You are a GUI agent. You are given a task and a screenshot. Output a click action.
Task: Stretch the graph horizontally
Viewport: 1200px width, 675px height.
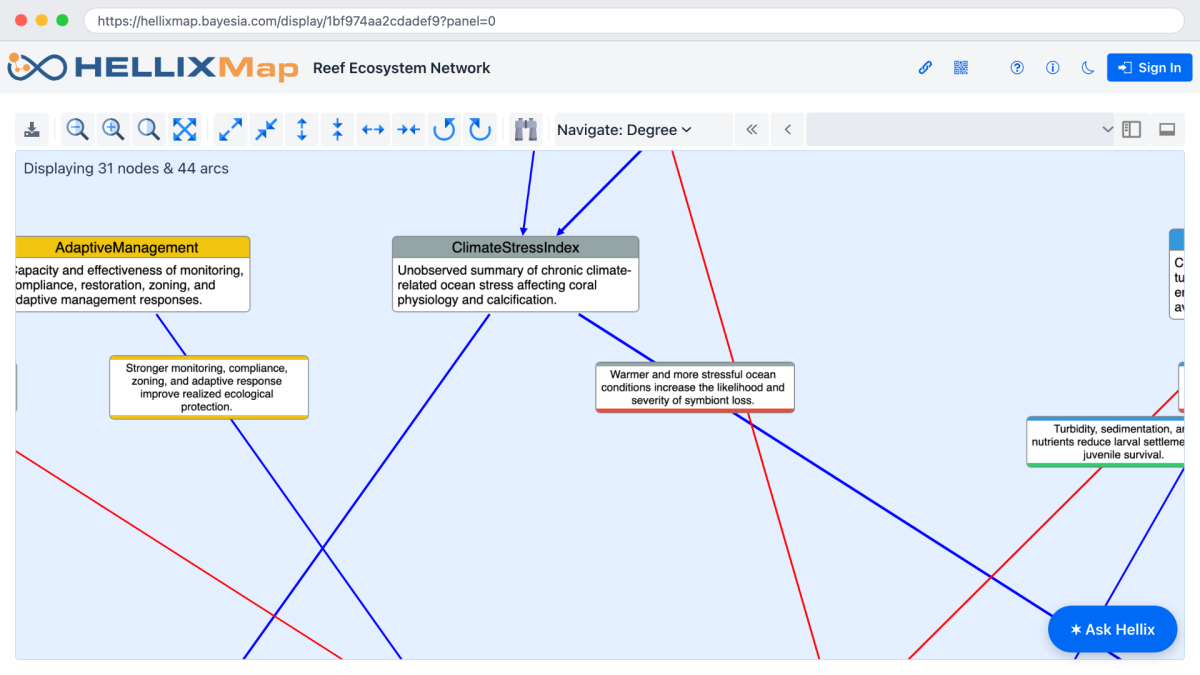373,129
